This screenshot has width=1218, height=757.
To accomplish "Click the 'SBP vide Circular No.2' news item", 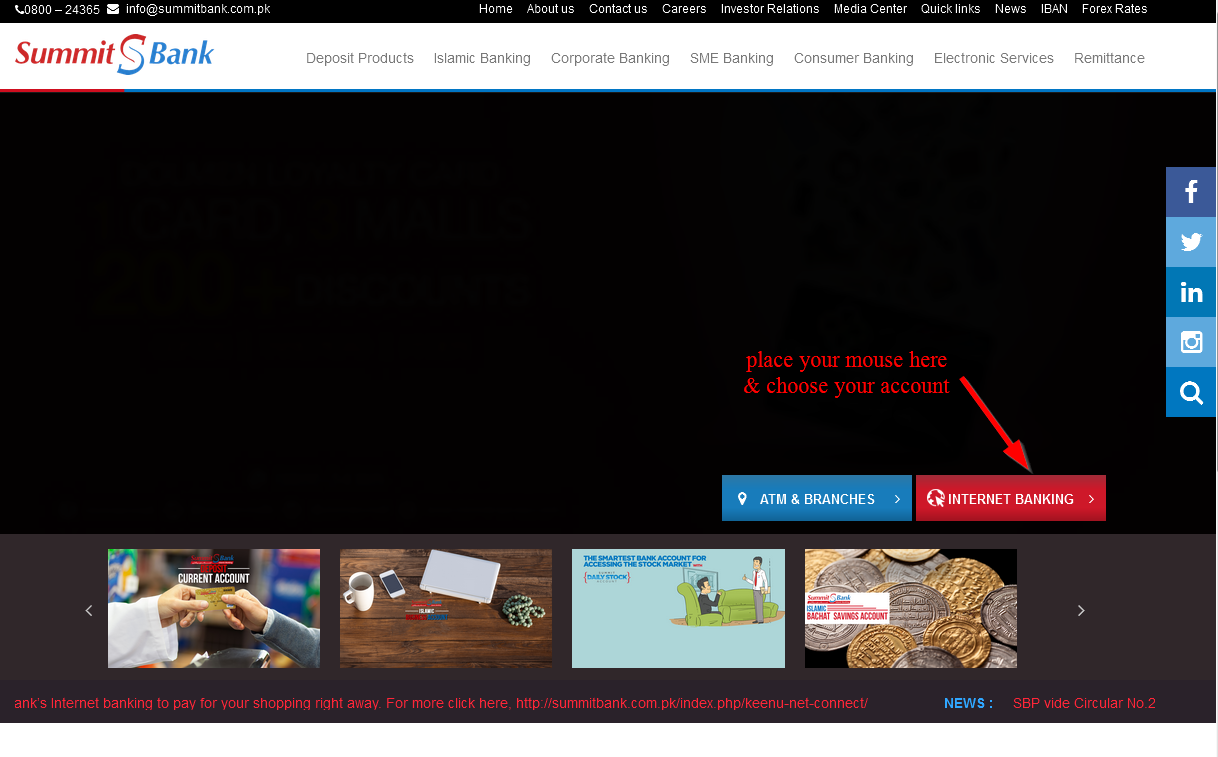I will pyautogui.click(x=1084, y=703).
